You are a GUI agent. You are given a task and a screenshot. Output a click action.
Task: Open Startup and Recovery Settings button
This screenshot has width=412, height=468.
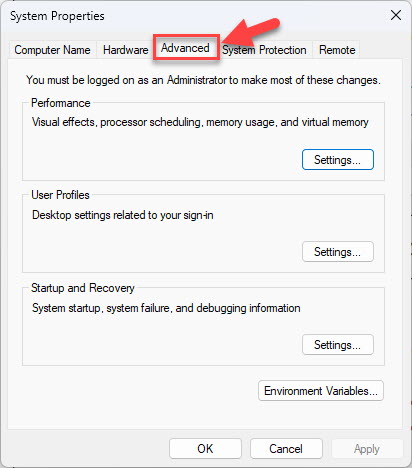click(x=338, y=345)
